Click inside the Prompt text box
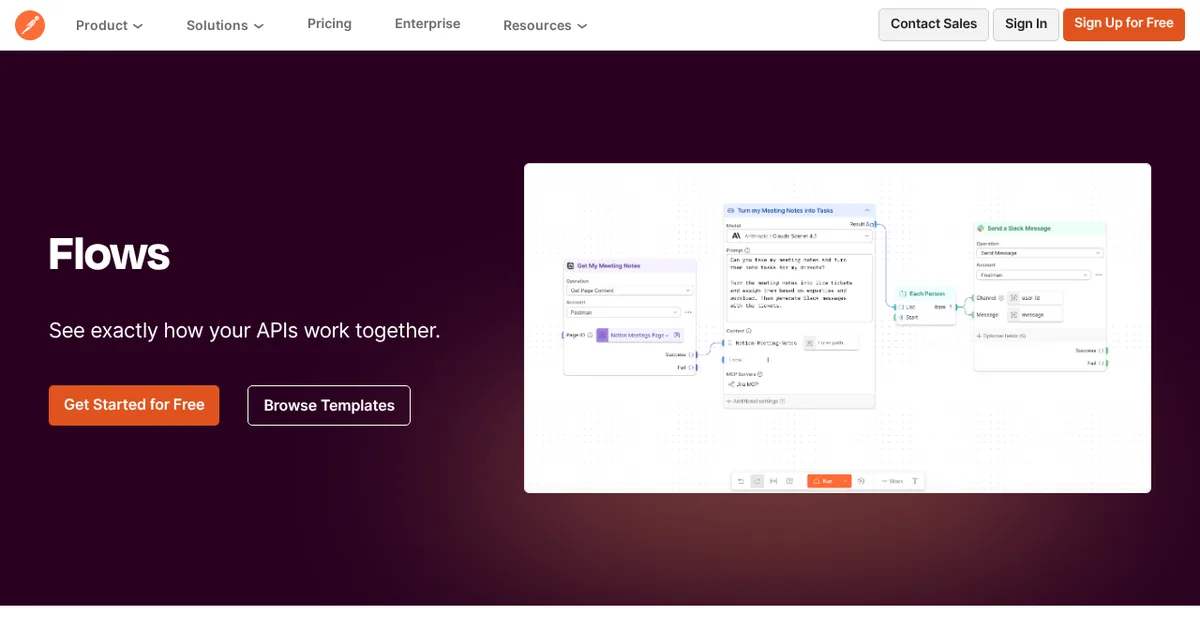 799,288
